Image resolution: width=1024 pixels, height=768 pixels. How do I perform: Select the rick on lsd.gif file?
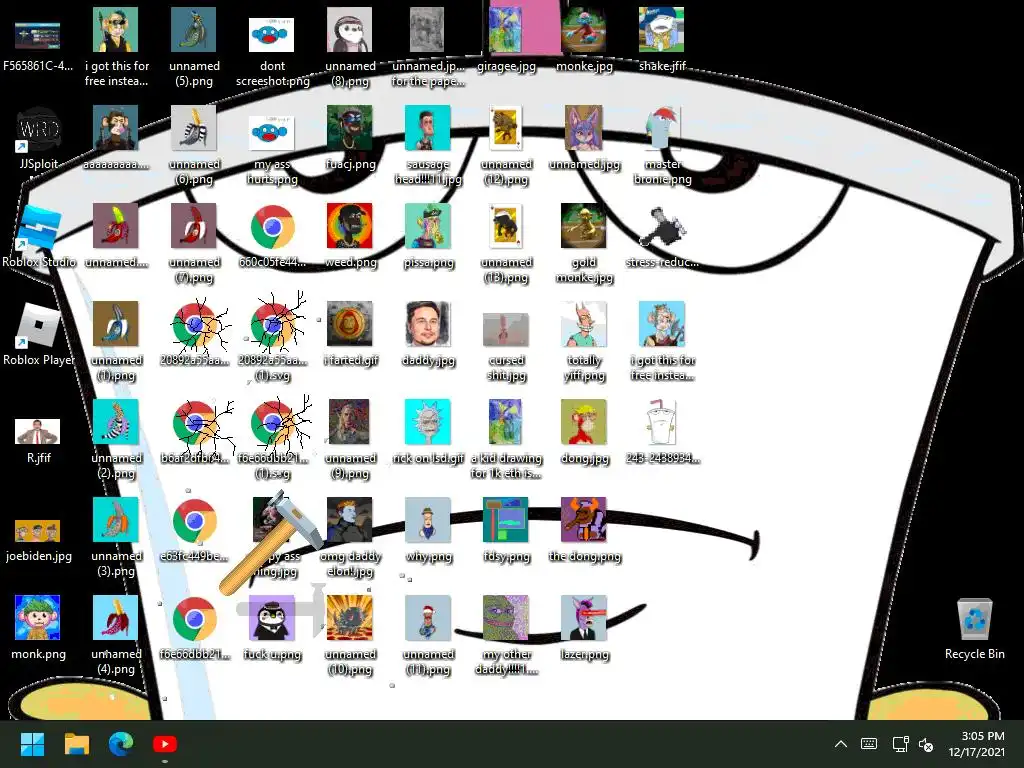tap(428, 432)
